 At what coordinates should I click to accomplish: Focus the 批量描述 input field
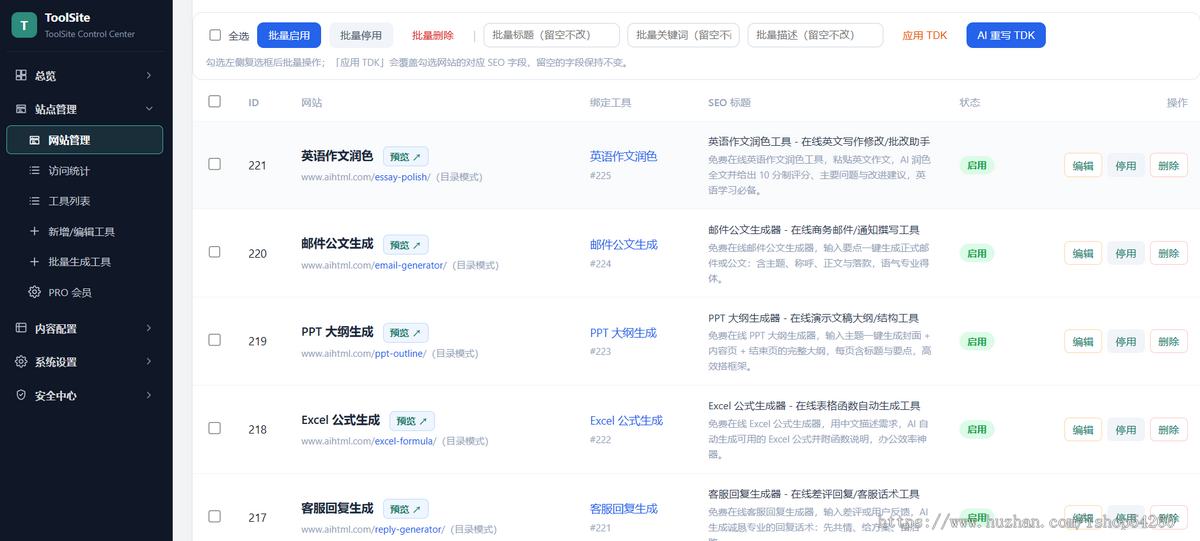[x=816, y=35]
